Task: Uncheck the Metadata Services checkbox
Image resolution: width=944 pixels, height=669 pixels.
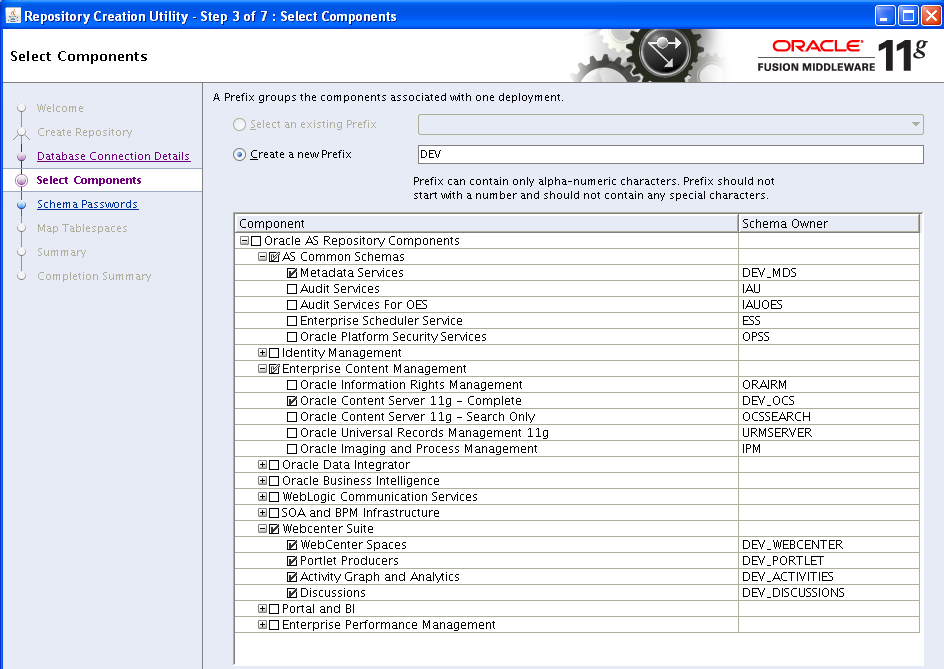Action: tap(292, 273)
